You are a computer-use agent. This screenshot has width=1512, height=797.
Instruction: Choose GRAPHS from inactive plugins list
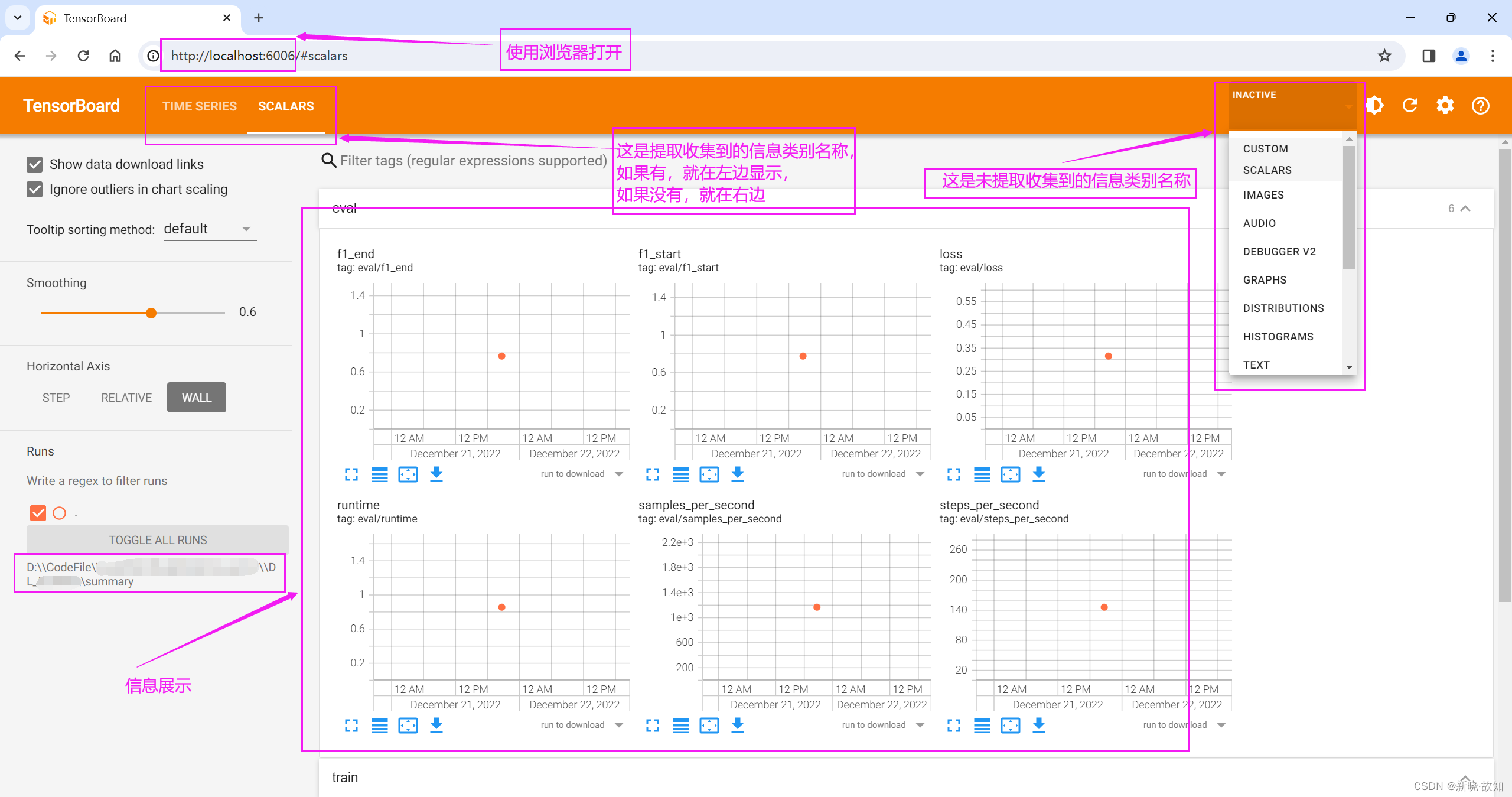pyautogui.click(x=1285, y=280)
